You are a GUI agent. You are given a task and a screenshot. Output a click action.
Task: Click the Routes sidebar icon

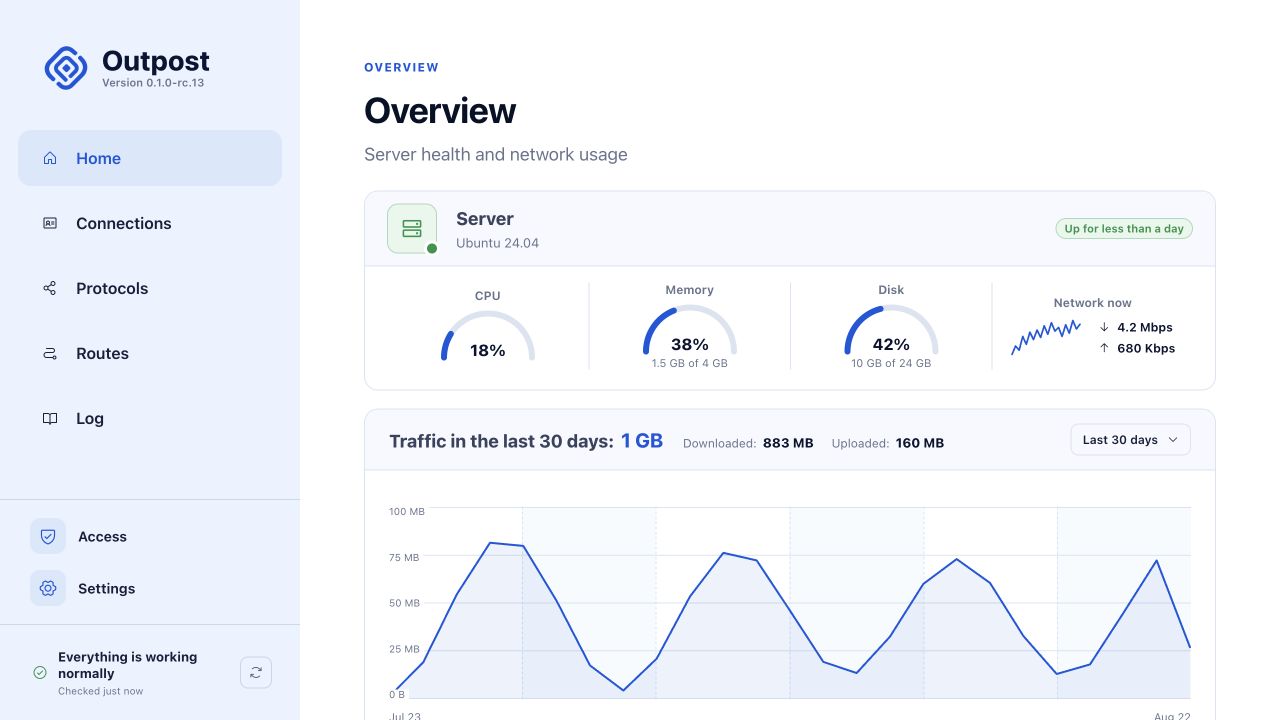50,353
